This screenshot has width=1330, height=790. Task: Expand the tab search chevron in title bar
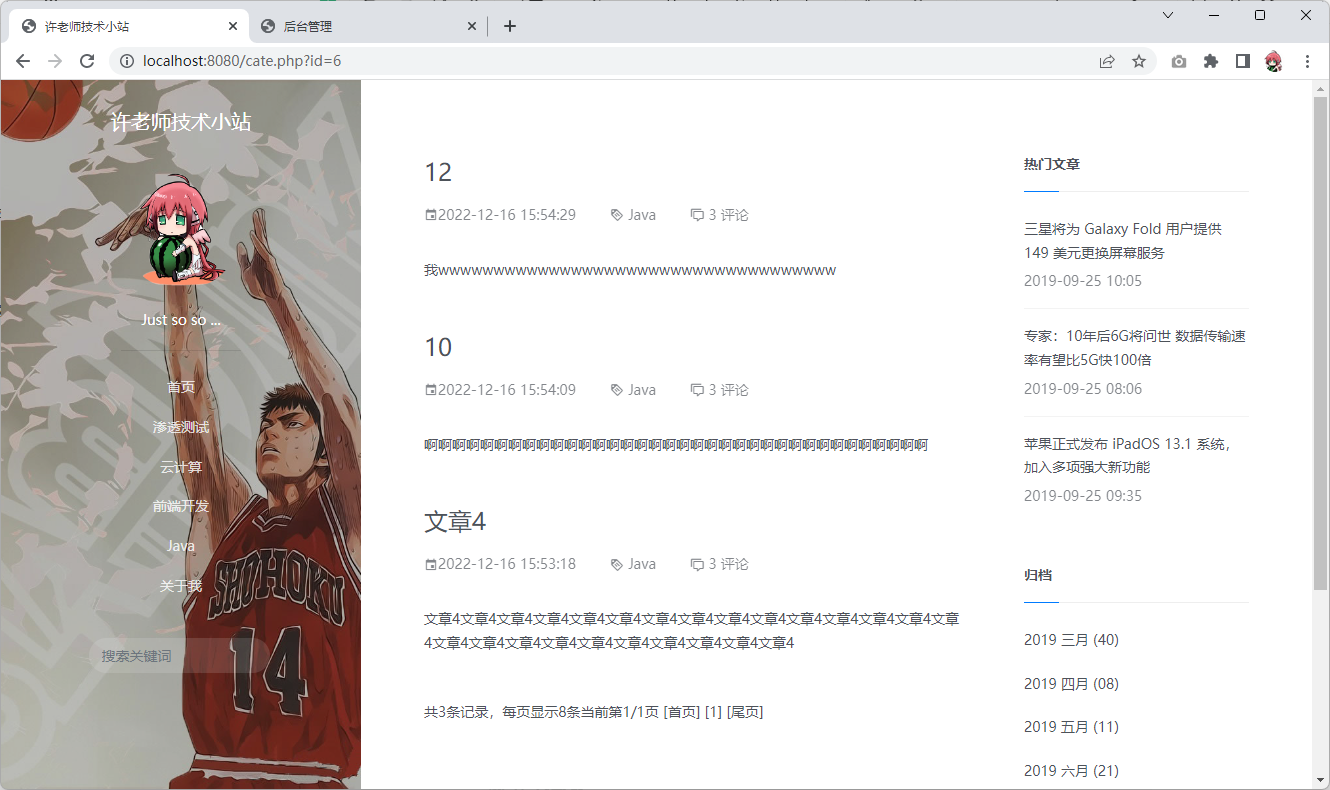pyautogui.click(x=1167, y=15)
